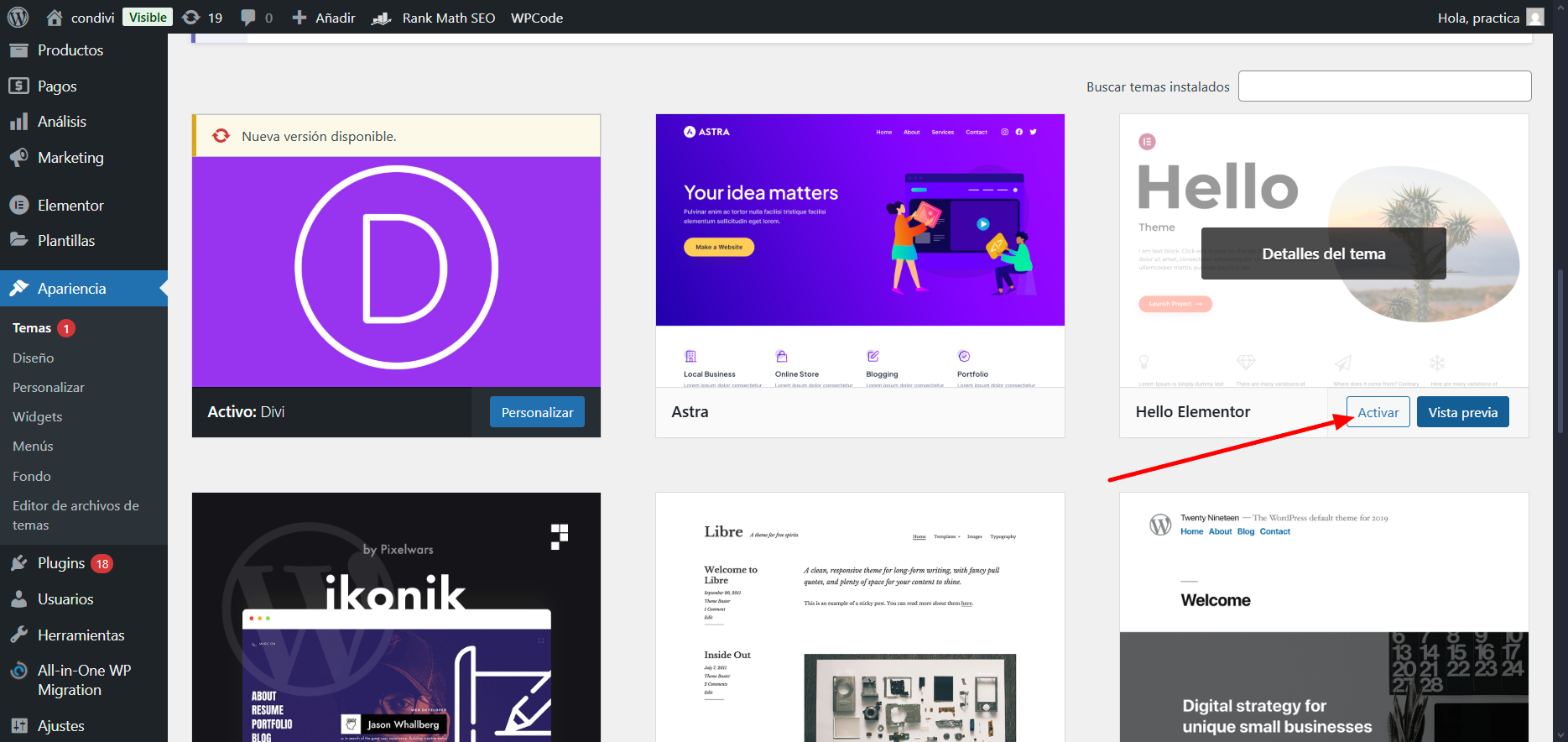Click the user avatar next to Hola, practica
This screenshot has height=742, width=1568.
[x=1535, y=18]
